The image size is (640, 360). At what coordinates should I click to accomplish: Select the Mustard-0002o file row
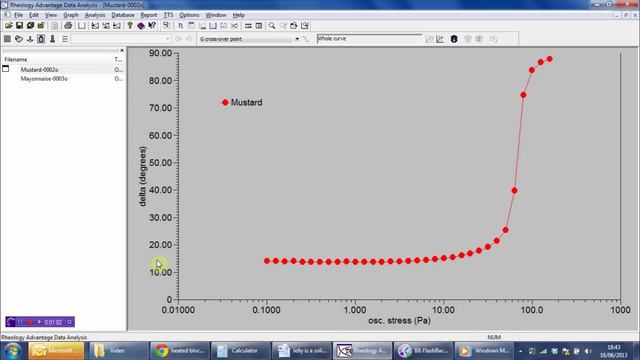[x=63, y=70]
